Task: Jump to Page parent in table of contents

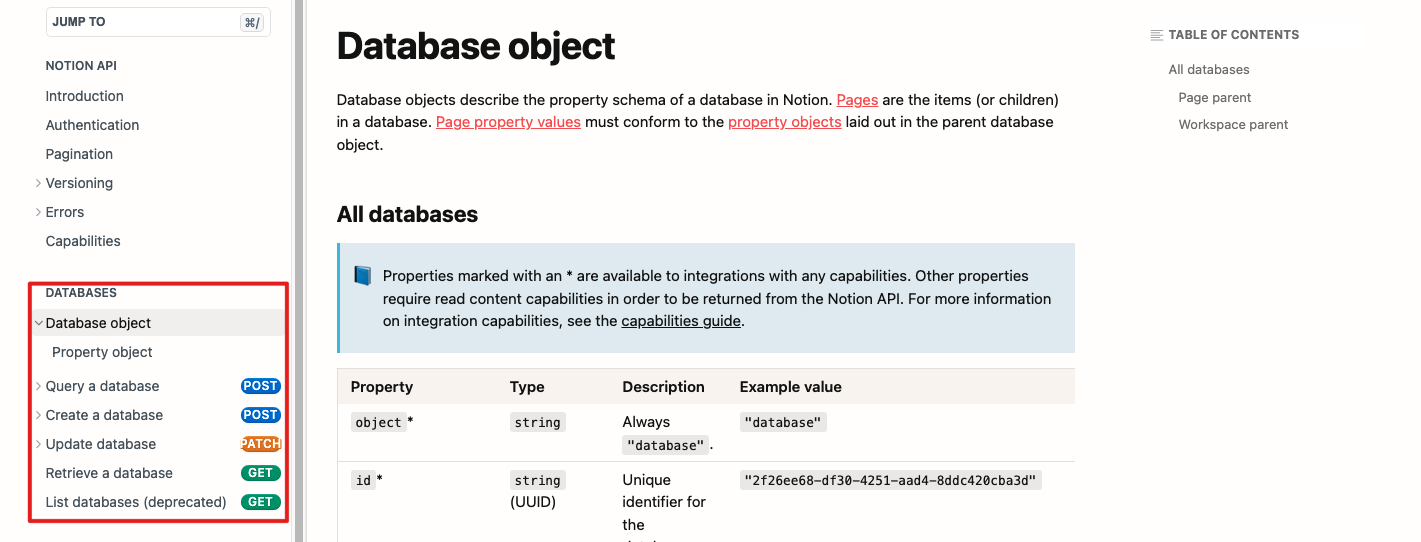Action: pos(1214,97)
